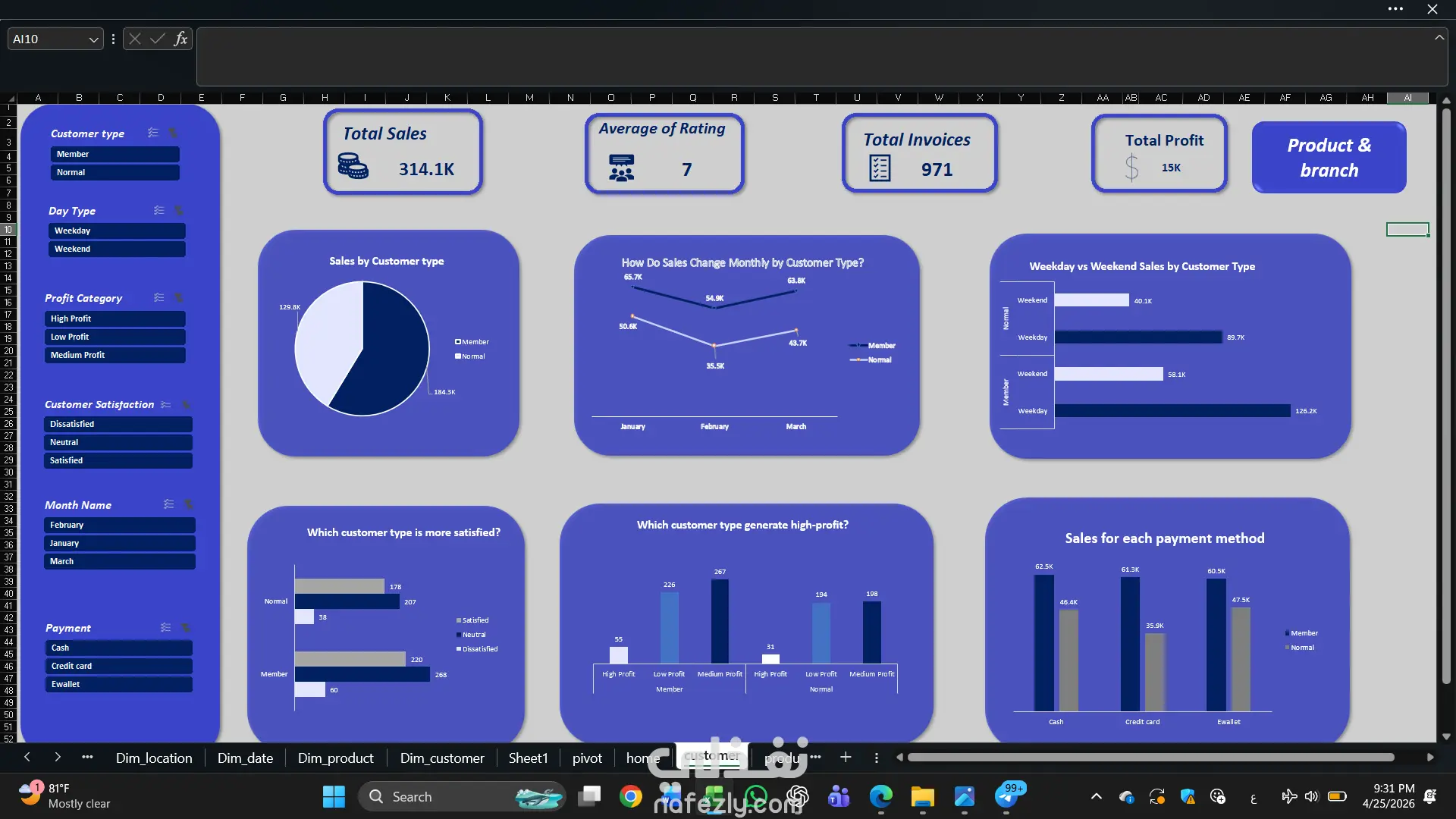Open the Name Box dropdown arrow

click(x=93, y=39)
